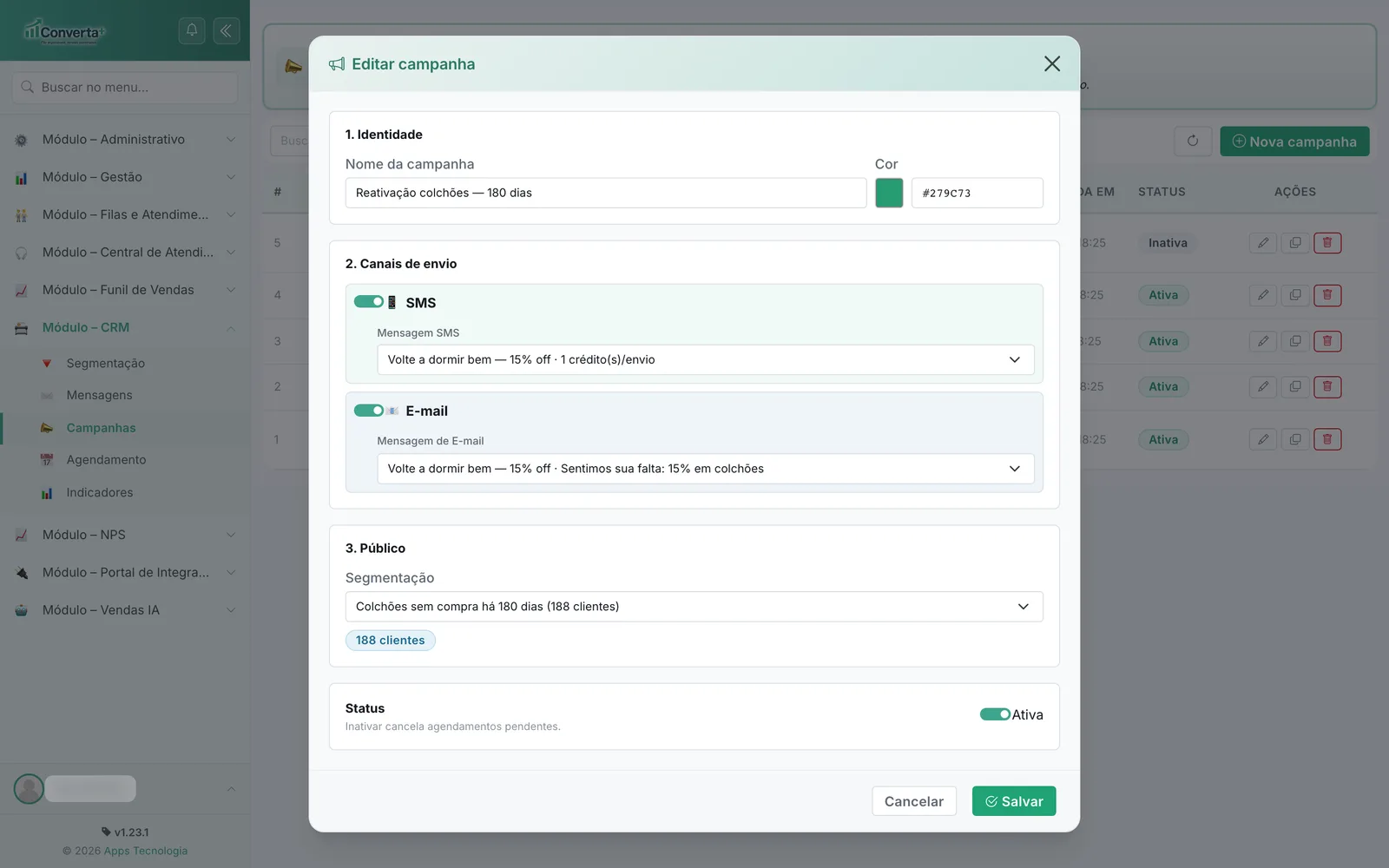Image resolution: width=1389 pixels, height=868 pixels.
Task: Click the Converta logo
Action: point(63,31)
